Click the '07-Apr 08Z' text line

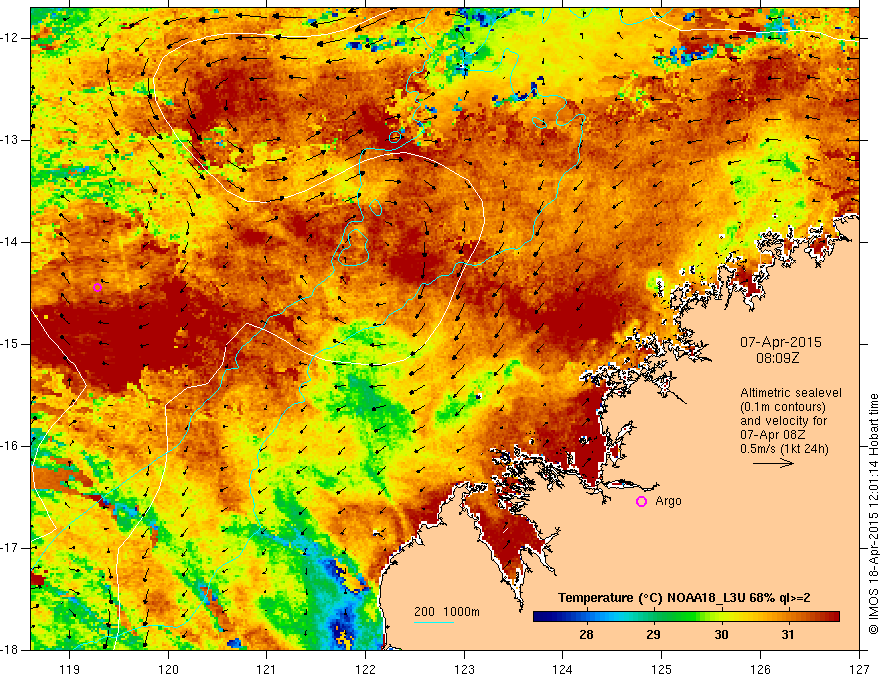pos(772,435)
